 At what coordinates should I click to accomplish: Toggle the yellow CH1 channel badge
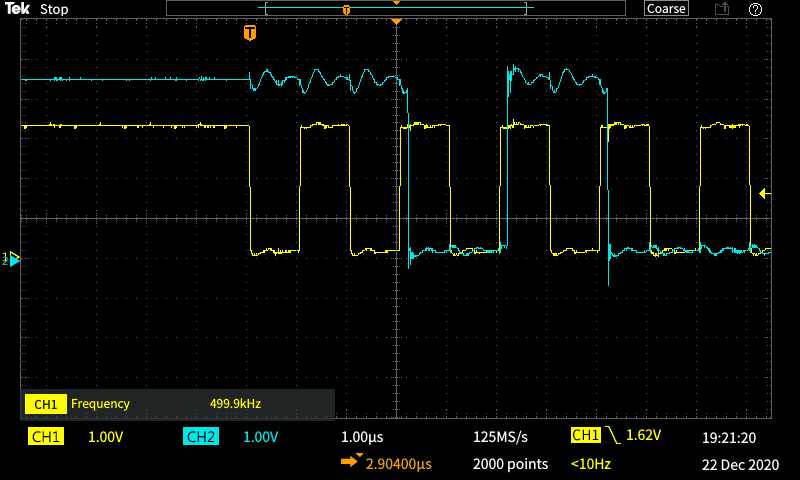(45, 437)
